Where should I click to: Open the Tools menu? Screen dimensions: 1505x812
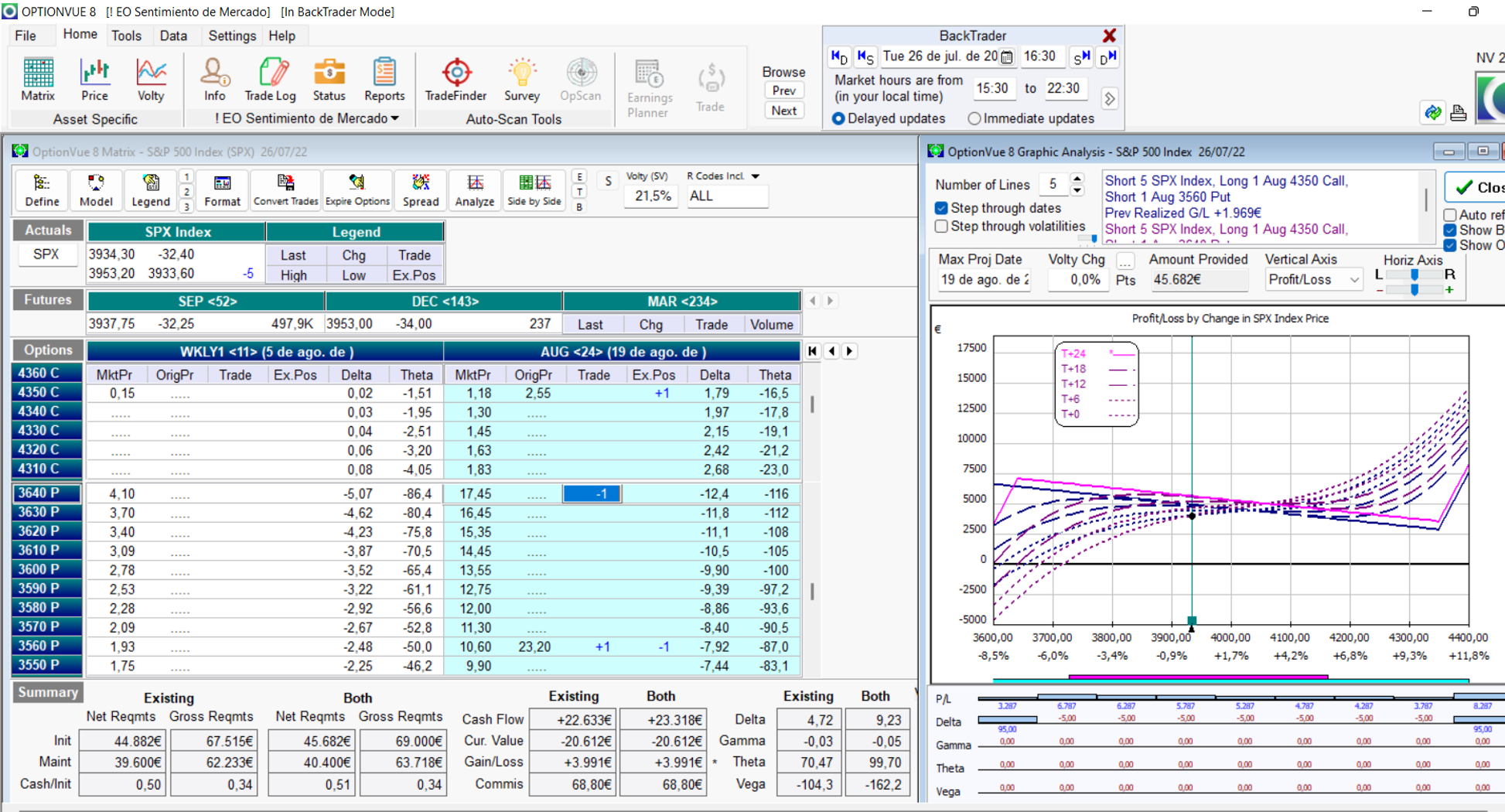pos(126,36)
